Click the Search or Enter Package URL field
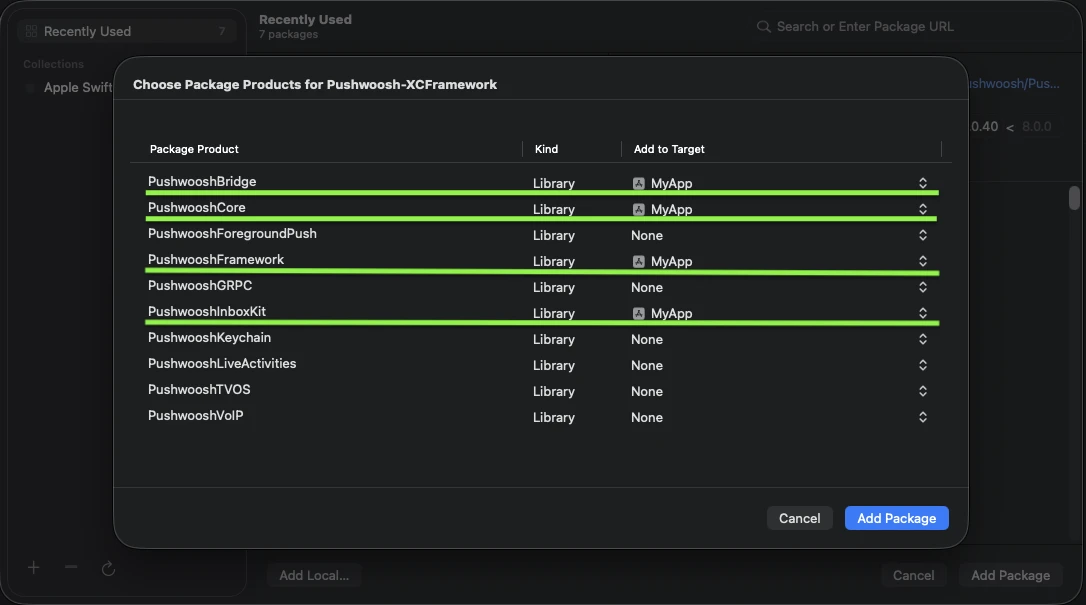The image size is (1086, 605). point(864,26)
